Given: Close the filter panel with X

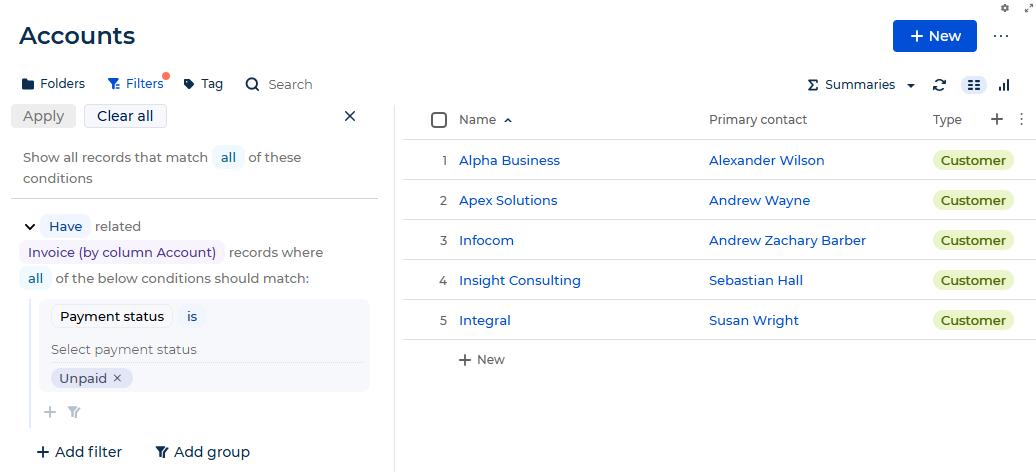Looking at the screenshot, I should click(350, 116).
